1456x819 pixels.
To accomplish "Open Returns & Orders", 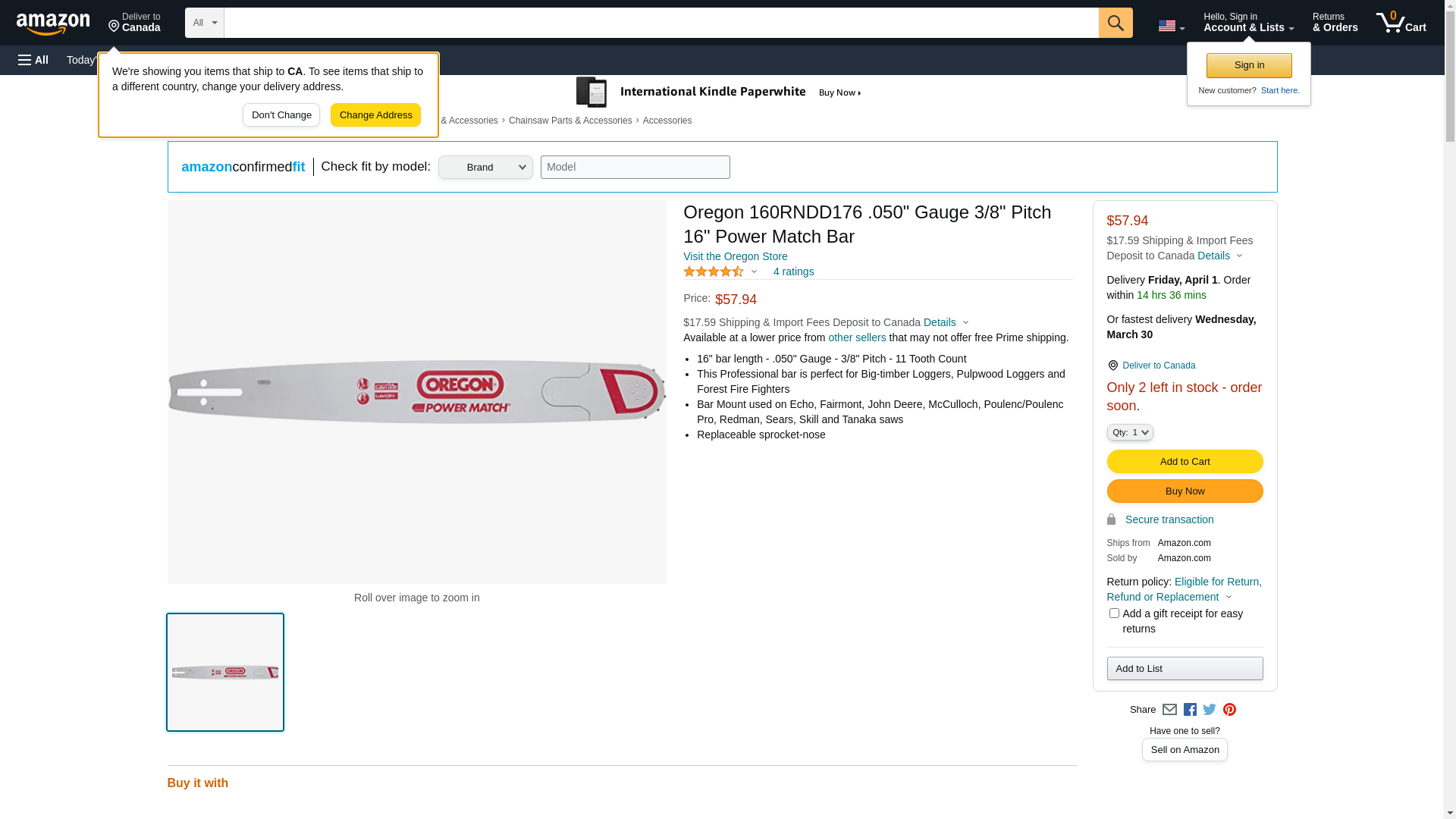I will [x=1335, y=23].
